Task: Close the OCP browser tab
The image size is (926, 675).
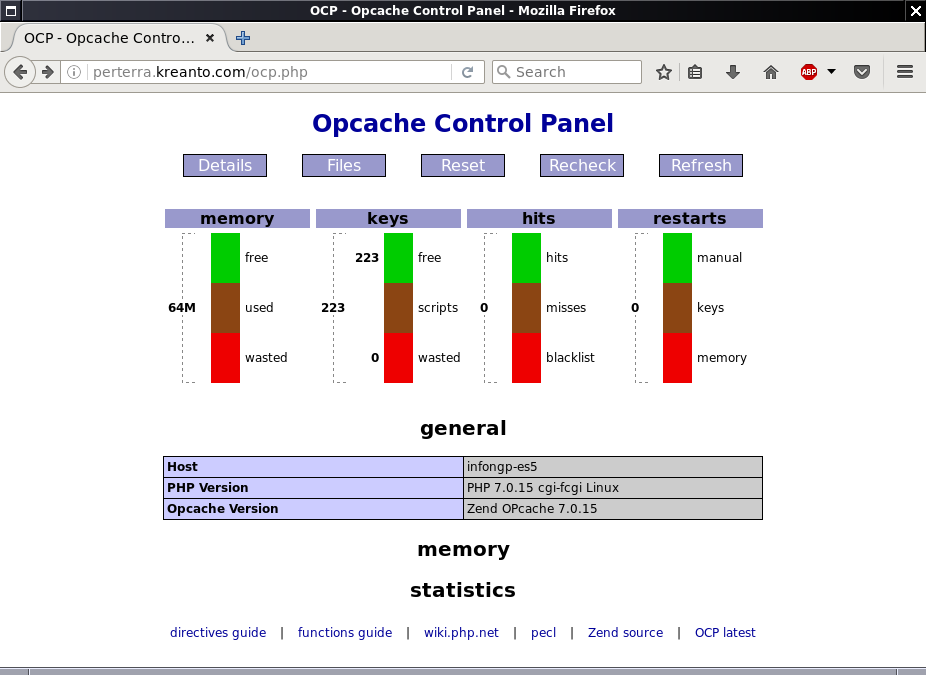Action: [210, 38]
